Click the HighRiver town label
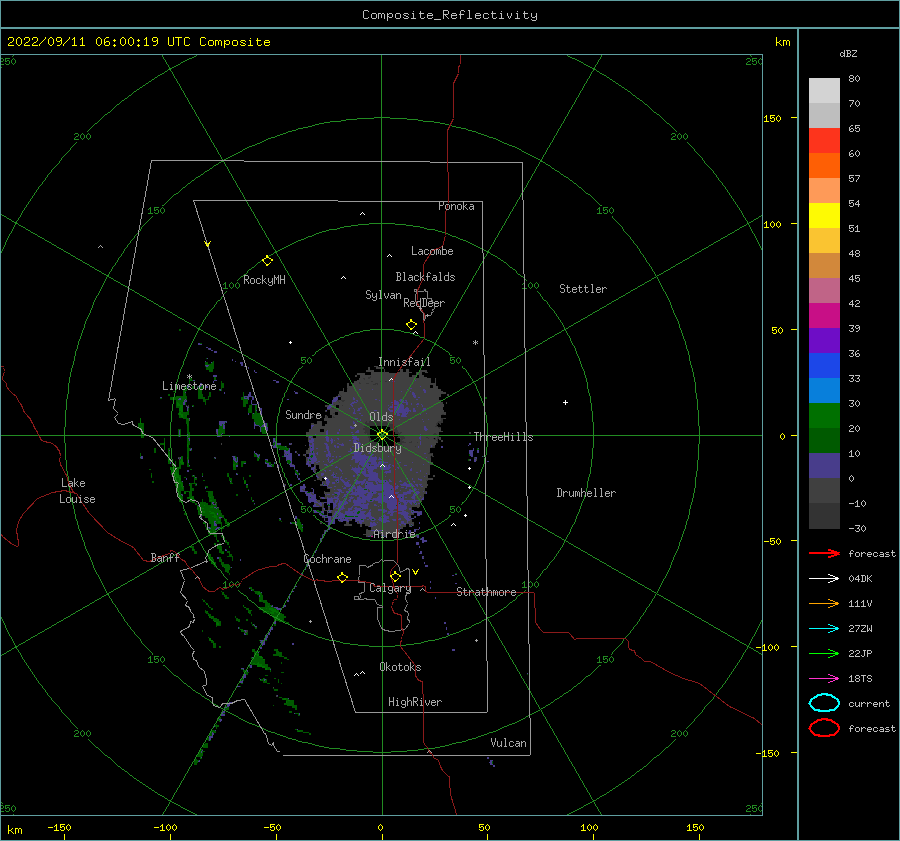 pos(415,702)
